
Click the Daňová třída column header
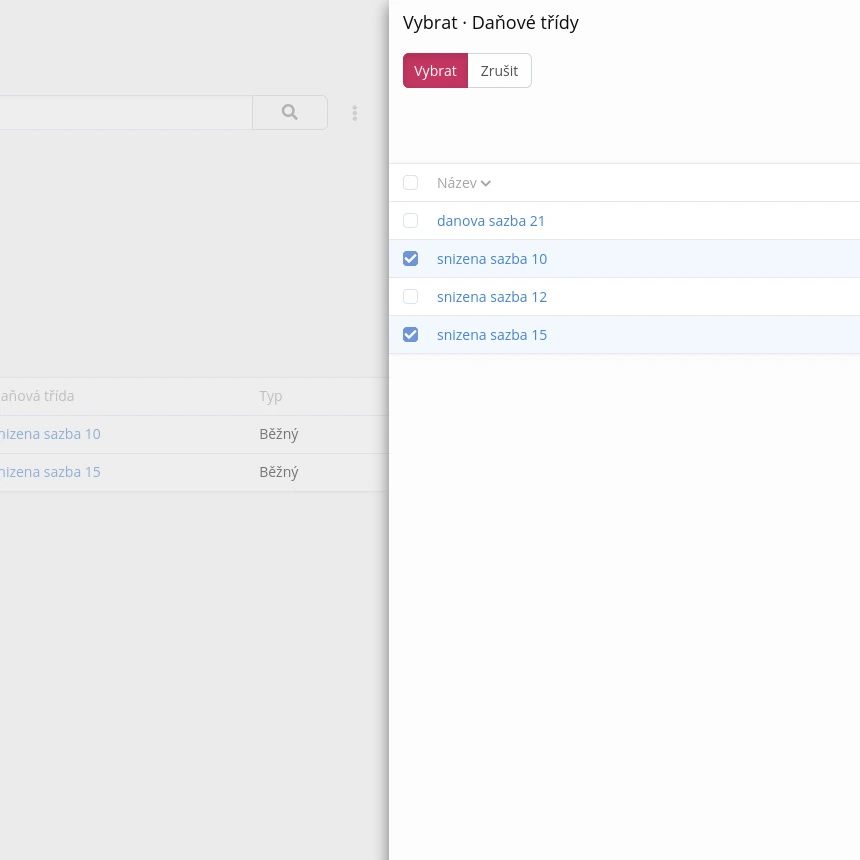coord(37,396)
